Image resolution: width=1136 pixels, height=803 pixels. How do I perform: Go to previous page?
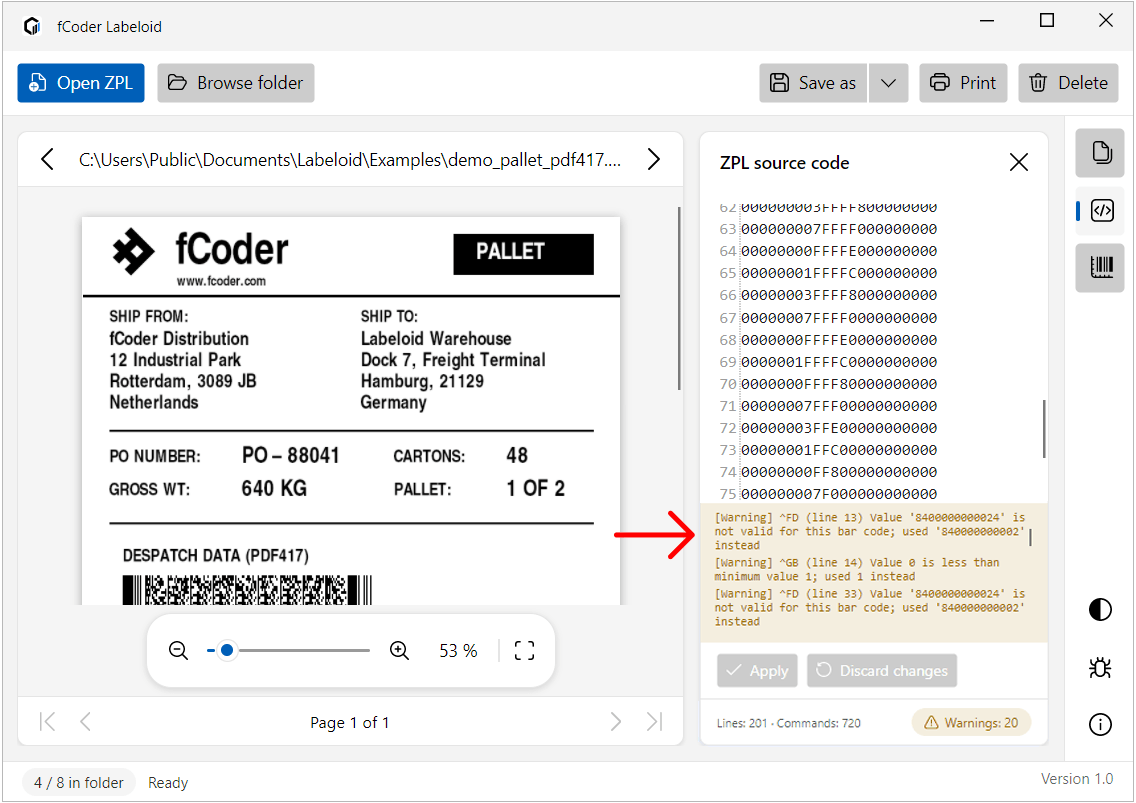point(85,721)
